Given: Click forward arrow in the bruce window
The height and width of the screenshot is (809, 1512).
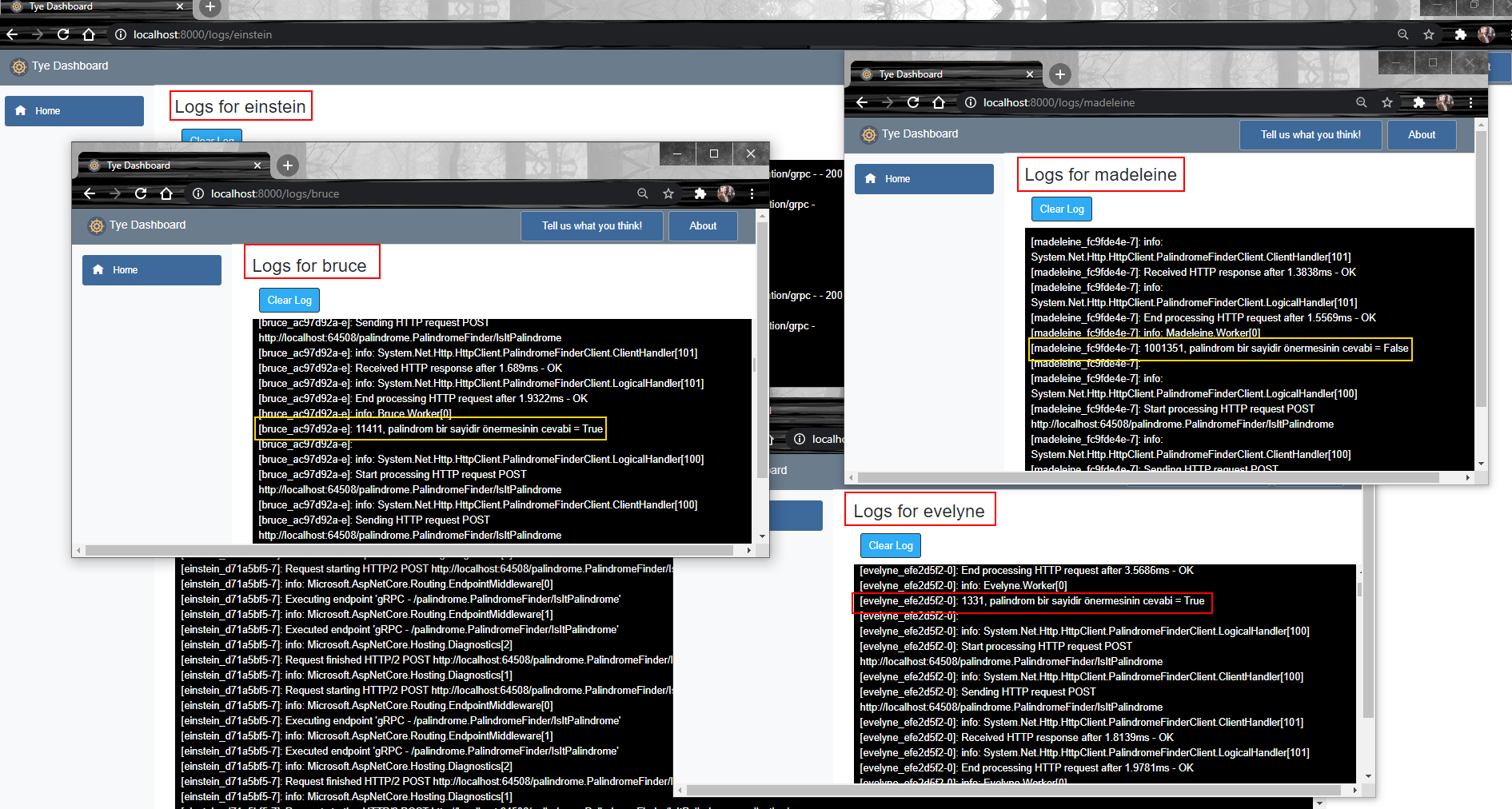Looking at the screenshot, I should pos(115,193).
